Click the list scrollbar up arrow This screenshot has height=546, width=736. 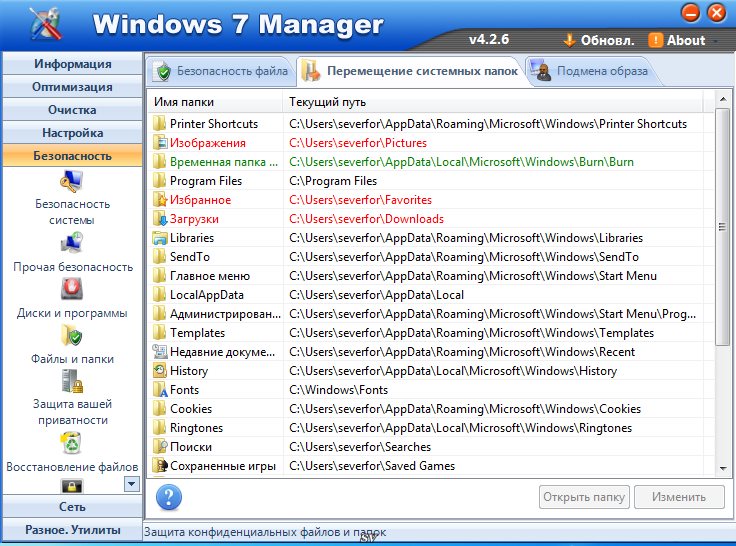(x=722, y=99)
